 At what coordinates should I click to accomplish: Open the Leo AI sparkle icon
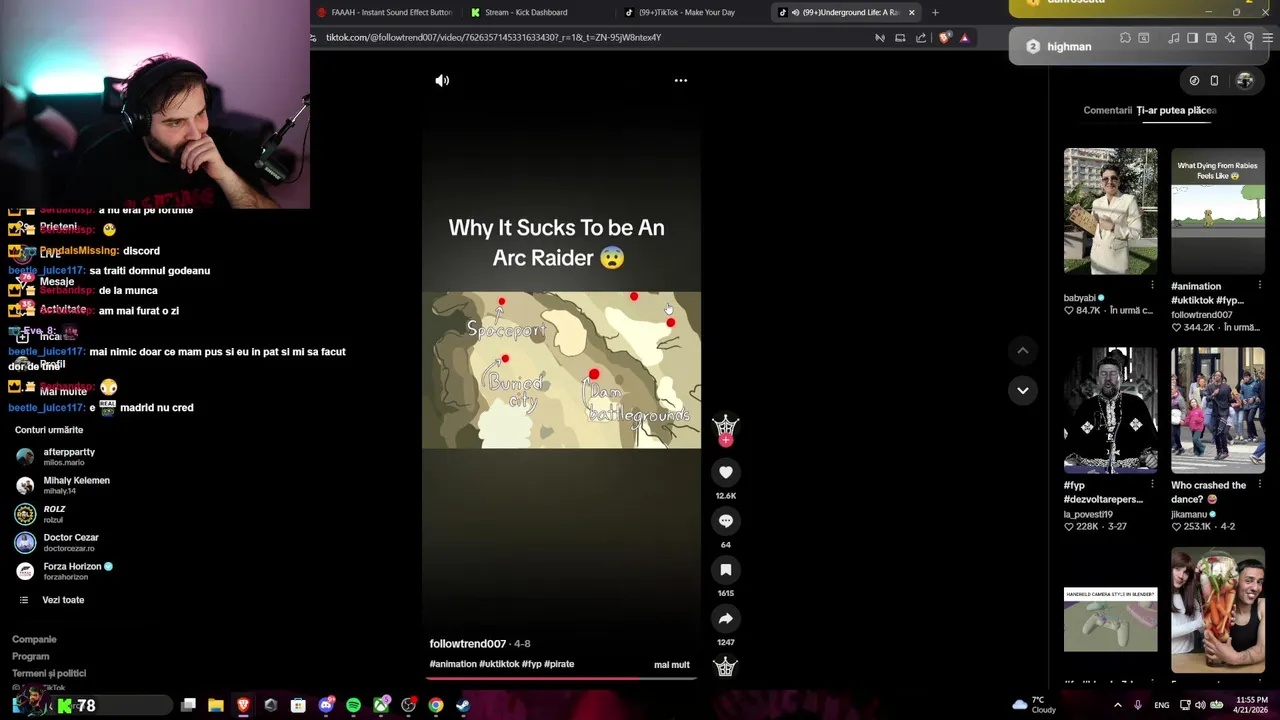pos(1230,38)
